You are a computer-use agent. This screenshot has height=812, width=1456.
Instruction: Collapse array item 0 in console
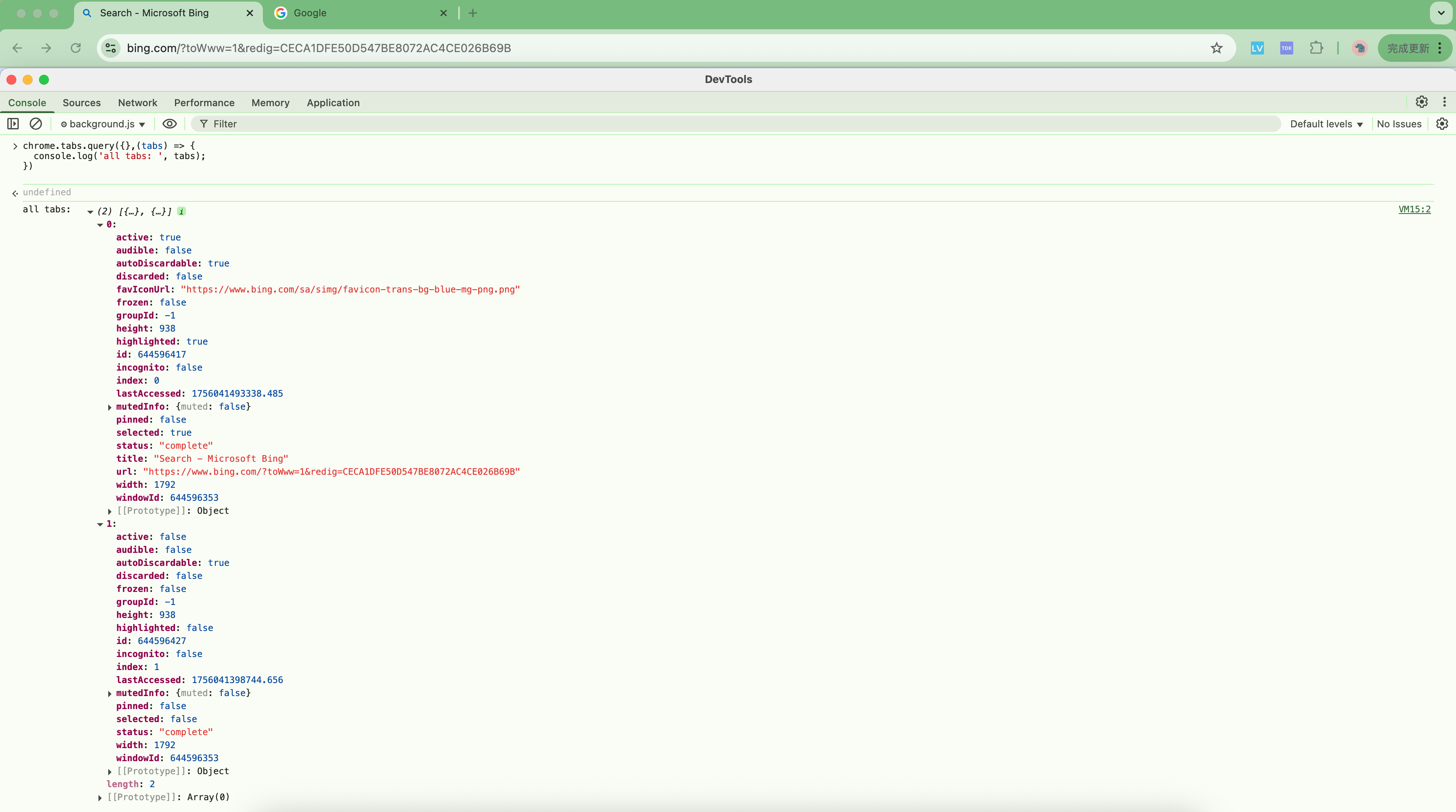[x=100, y=225]
